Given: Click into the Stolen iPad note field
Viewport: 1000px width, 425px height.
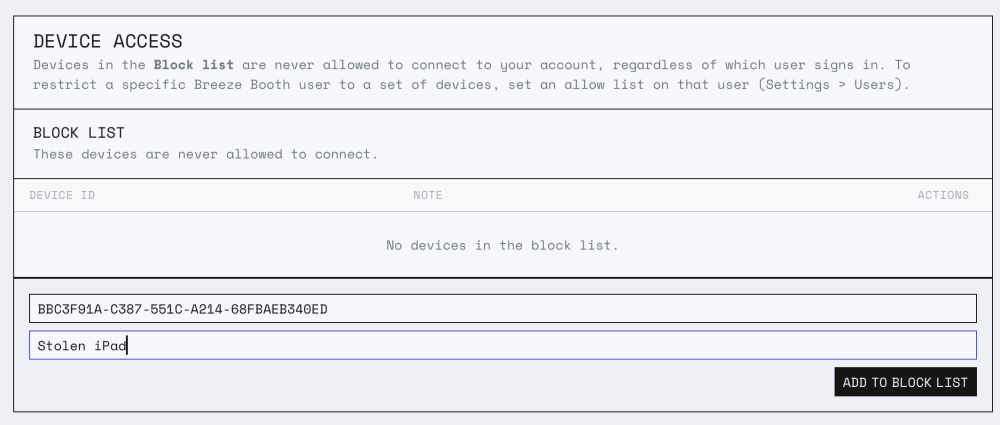Looking at the screenshot, I should tap(503, 345).
